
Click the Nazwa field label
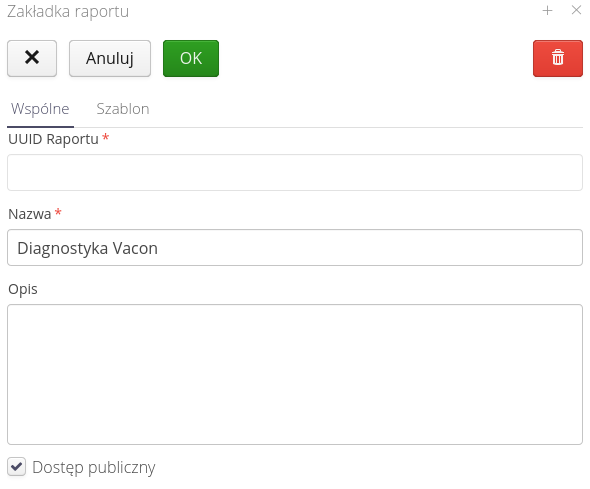(x=30, y=214)
